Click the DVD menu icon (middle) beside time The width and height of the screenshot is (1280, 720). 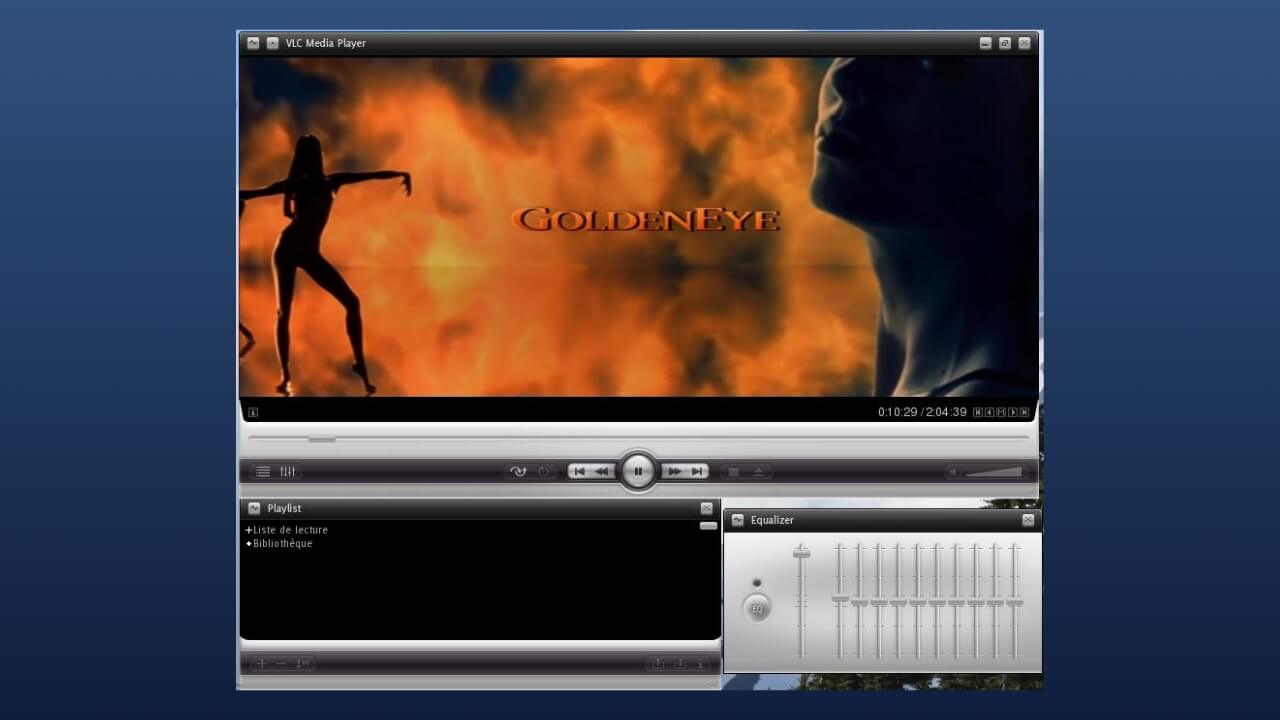point(1001,412)
